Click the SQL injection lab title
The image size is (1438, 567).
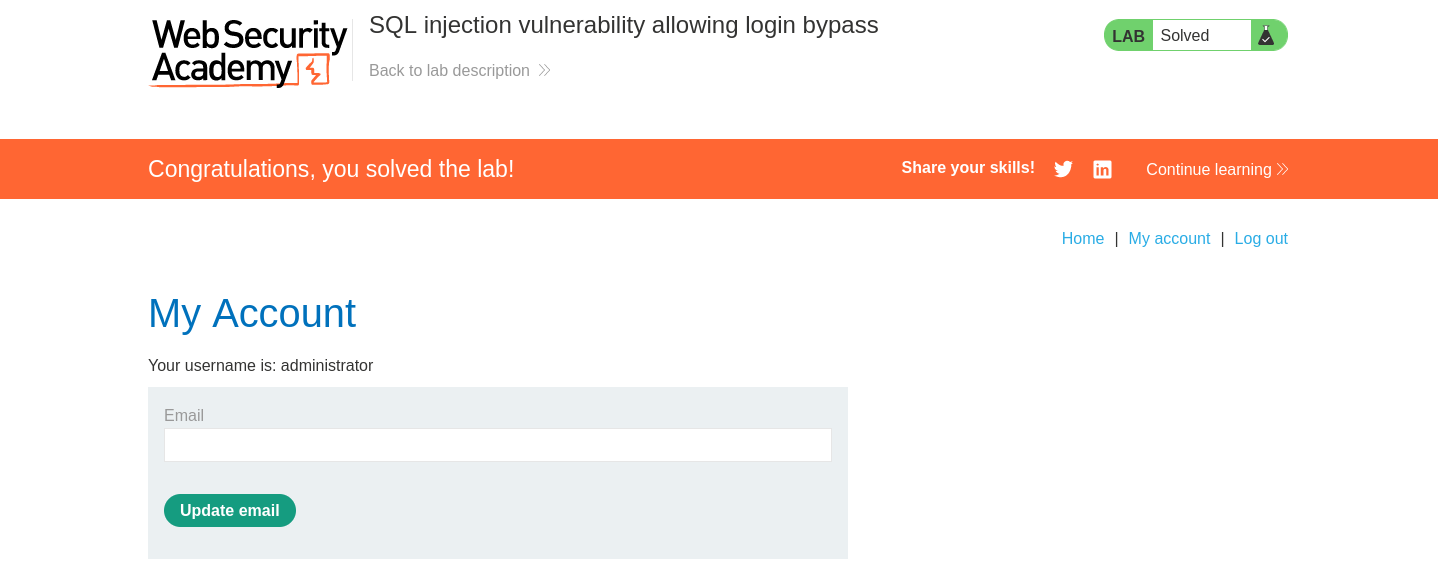click(x=624, y=25)
